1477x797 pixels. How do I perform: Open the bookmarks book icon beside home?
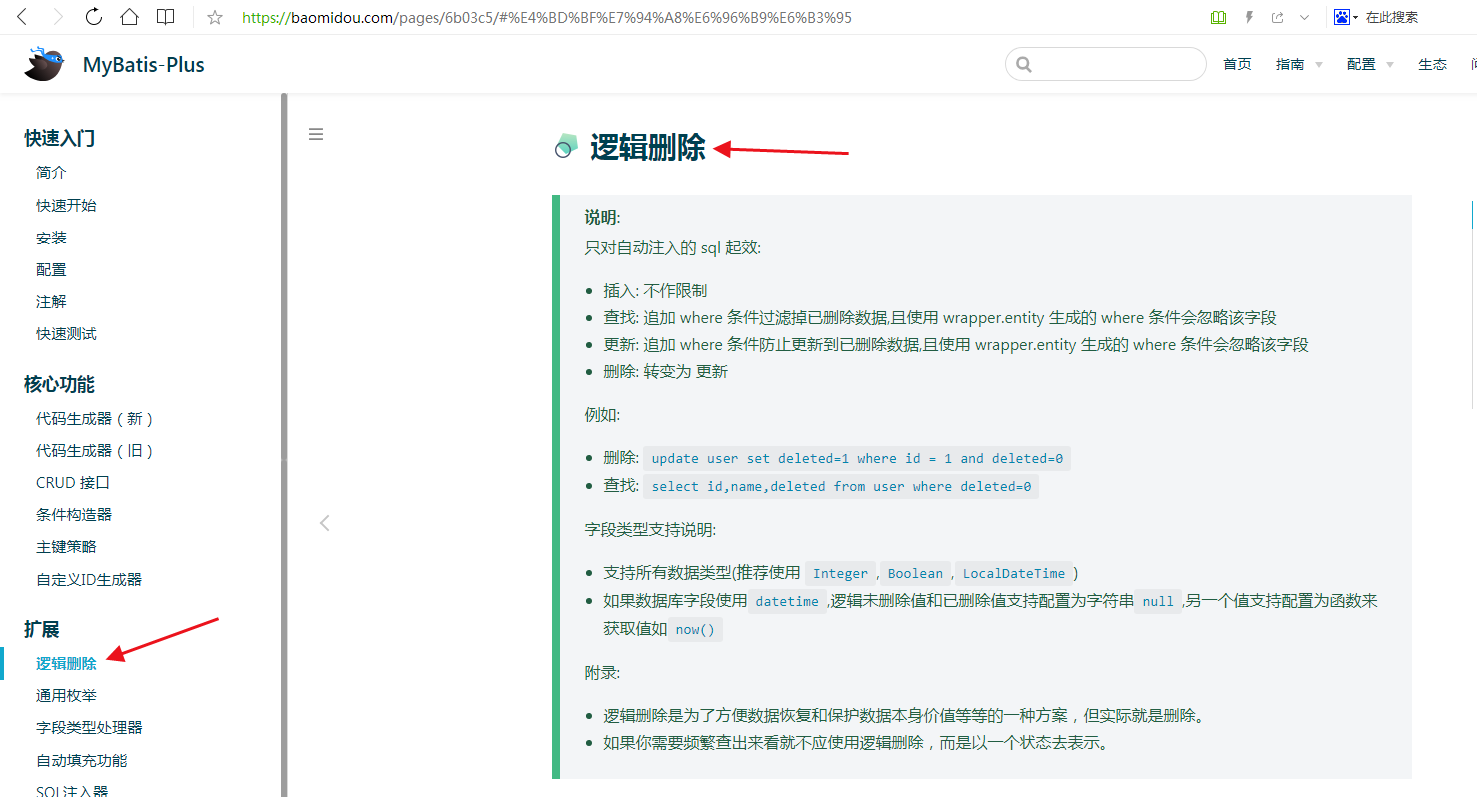tap(166, 17)
